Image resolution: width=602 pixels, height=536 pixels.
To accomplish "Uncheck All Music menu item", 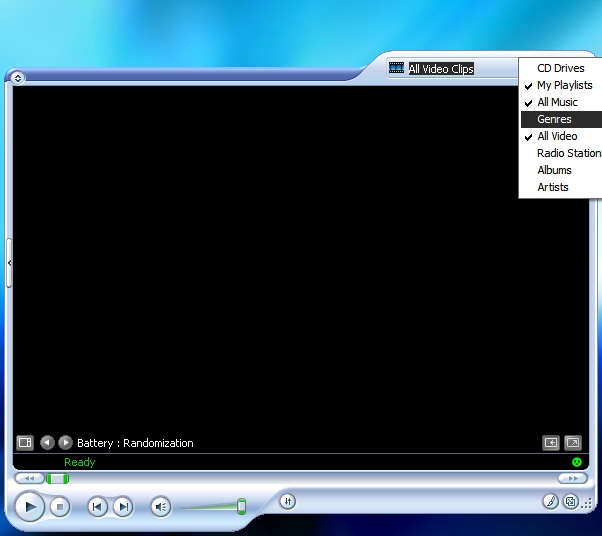I will coord(561,102).
